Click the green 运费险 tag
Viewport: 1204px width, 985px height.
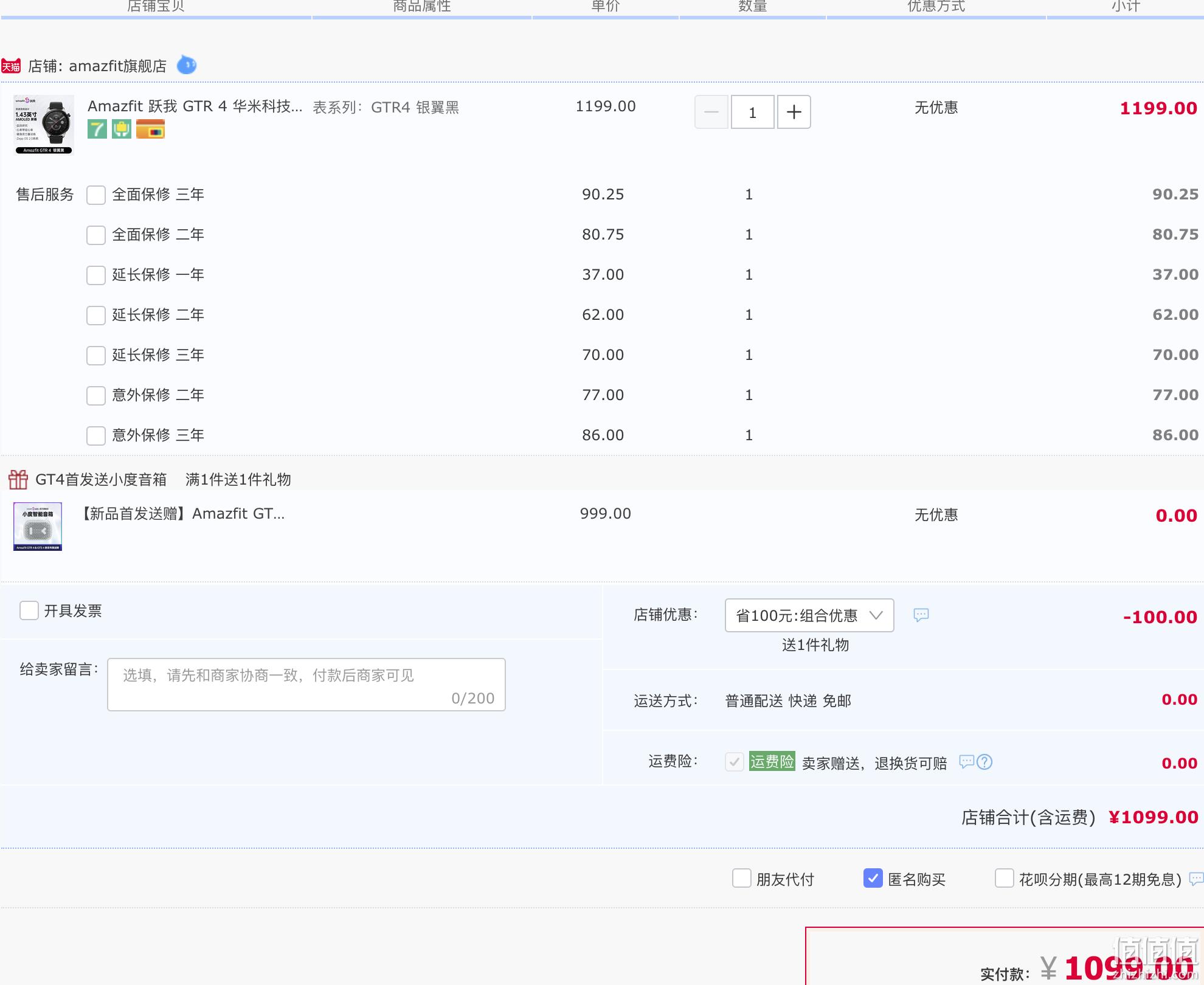[x=772, y=761]
